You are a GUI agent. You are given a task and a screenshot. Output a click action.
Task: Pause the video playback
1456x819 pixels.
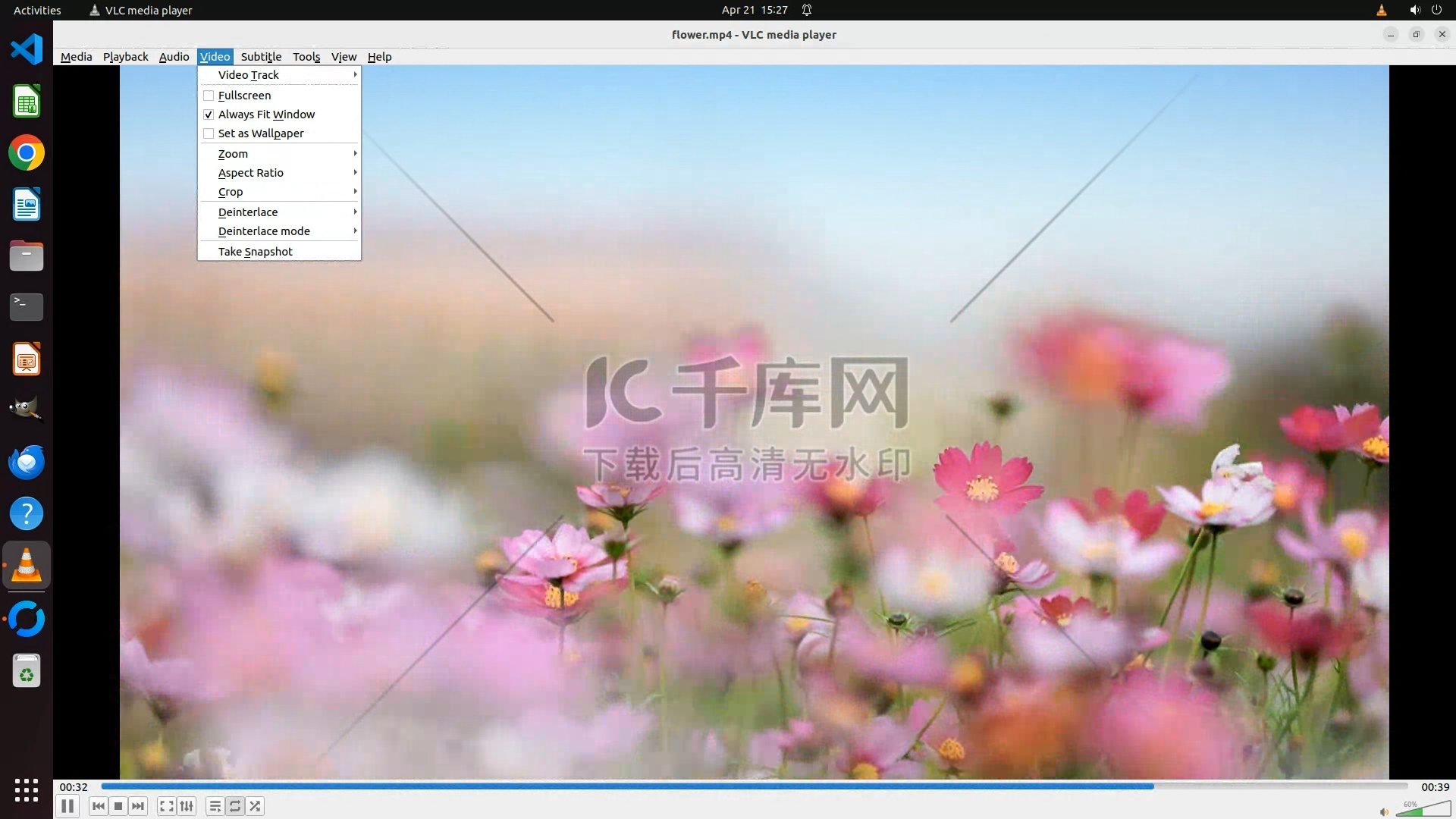(x=67, y=806)
